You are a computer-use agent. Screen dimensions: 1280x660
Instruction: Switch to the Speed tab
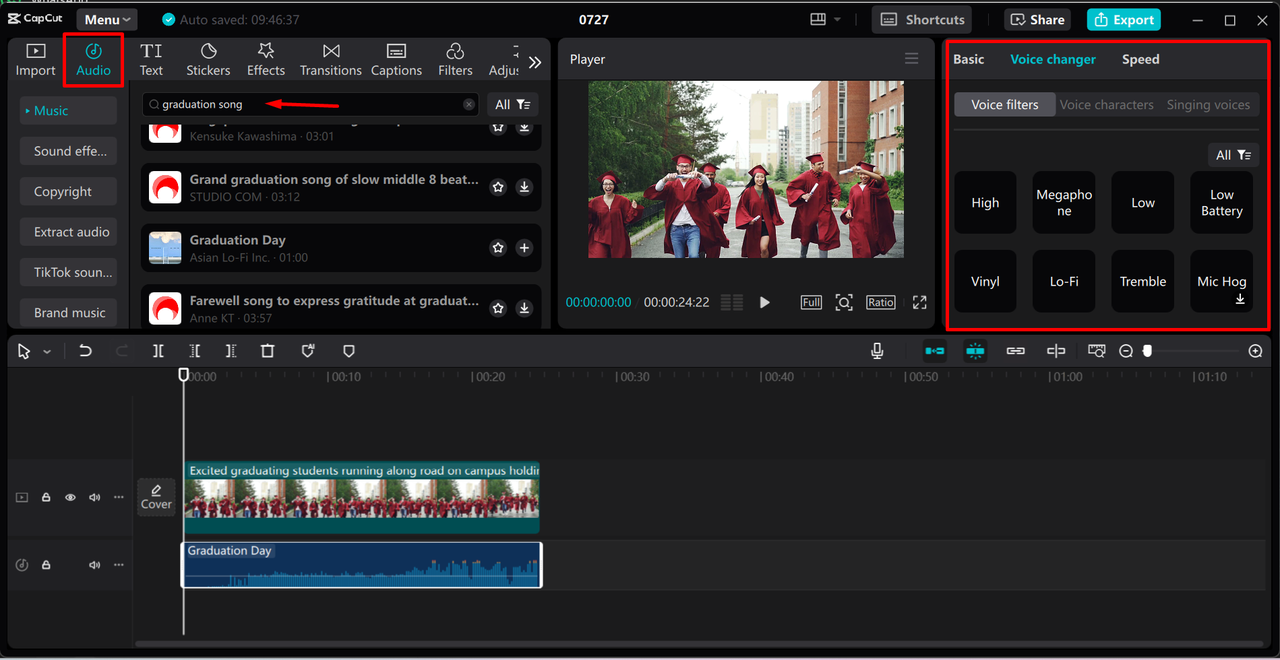1140,59
